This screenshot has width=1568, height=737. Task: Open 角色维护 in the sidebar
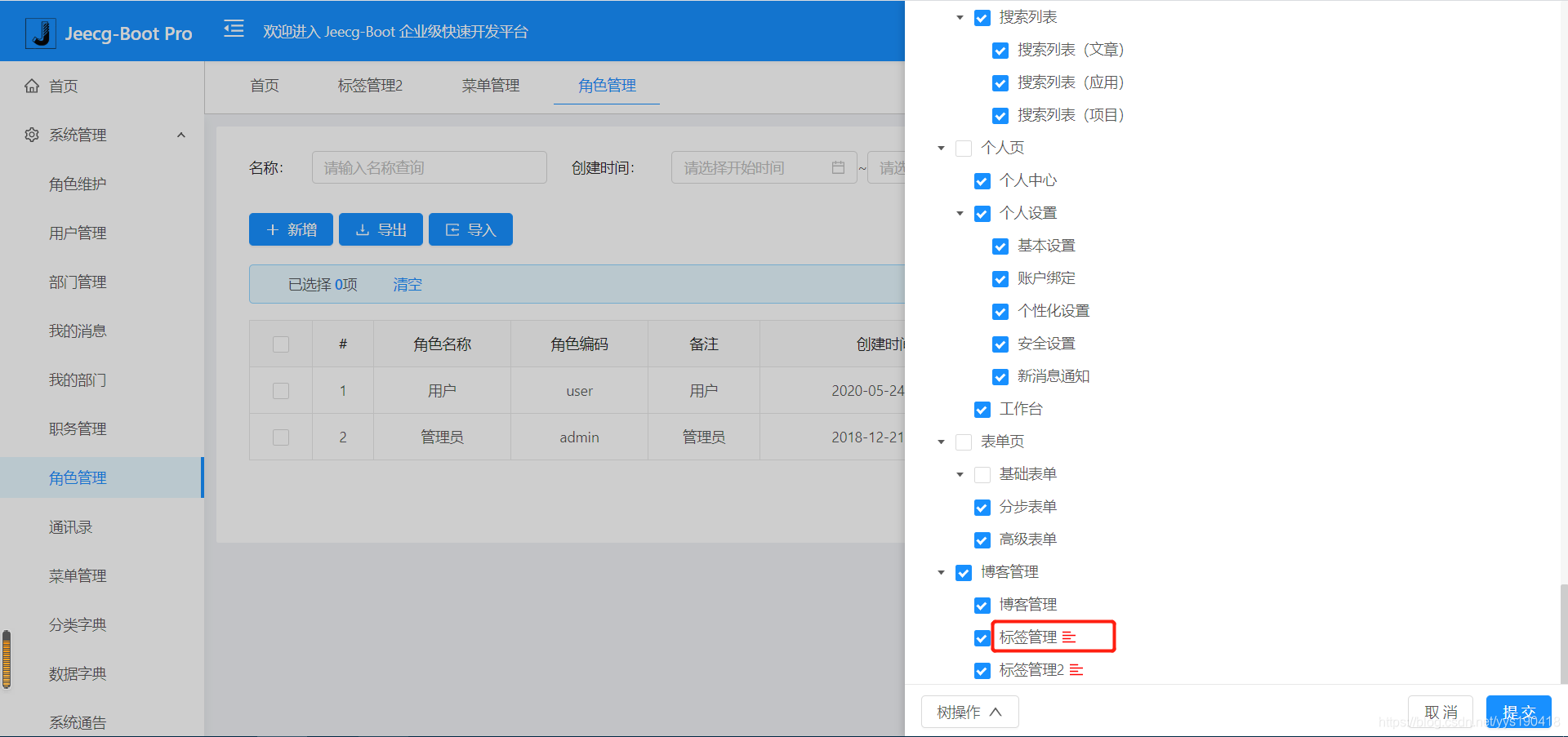pos(78,184)
